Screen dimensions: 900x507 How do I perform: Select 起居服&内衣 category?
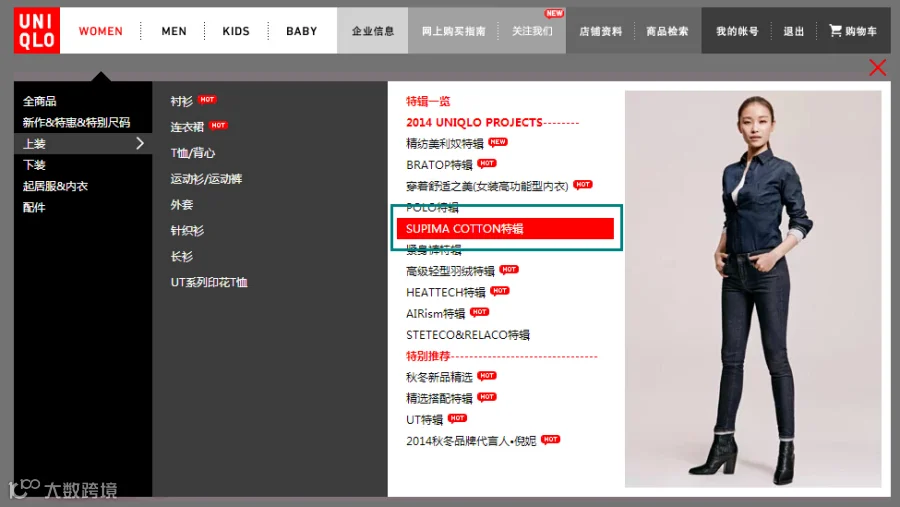[55, 186]
